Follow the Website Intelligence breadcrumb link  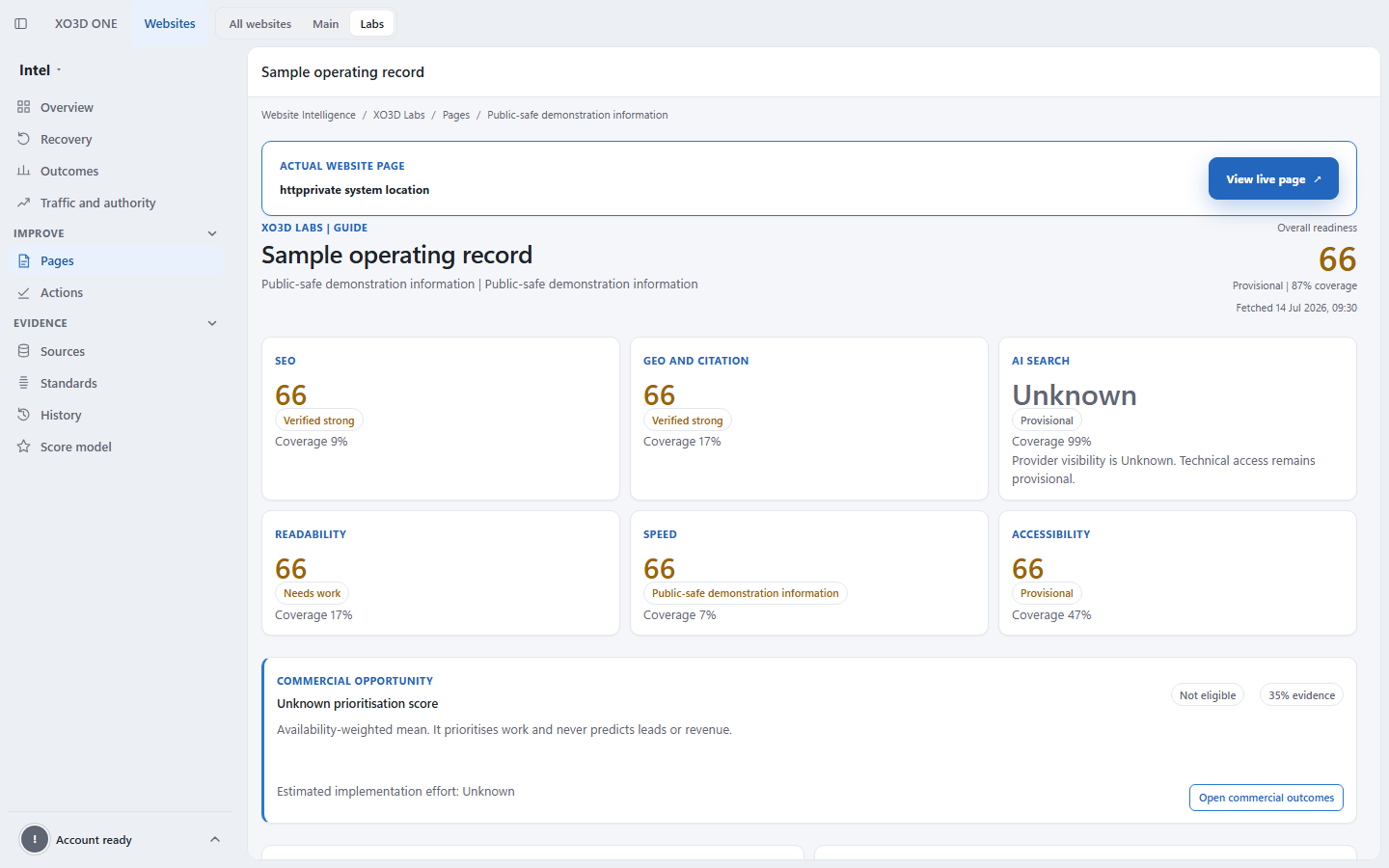pos(309,115)
